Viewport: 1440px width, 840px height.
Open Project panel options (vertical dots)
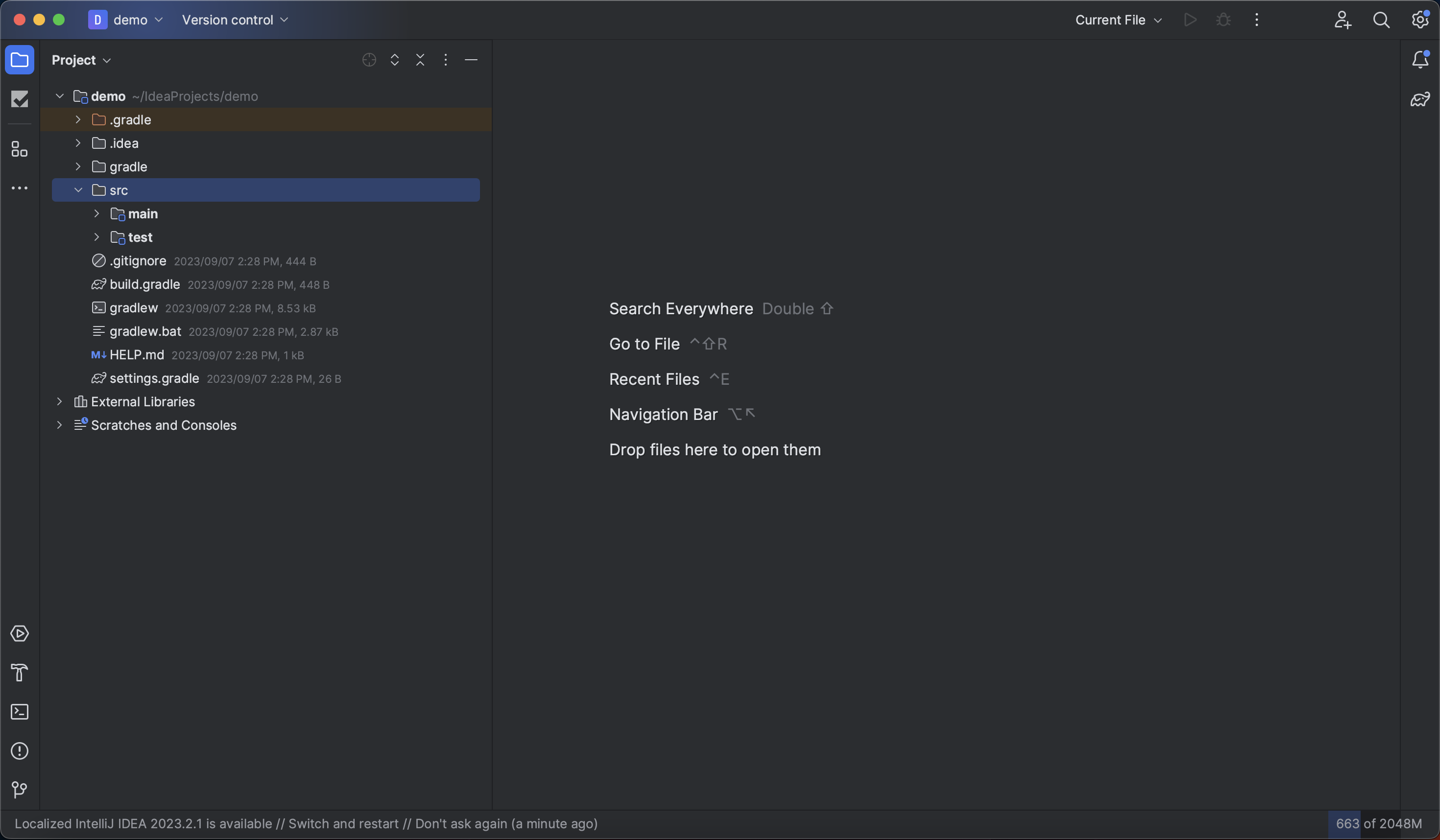446,60
